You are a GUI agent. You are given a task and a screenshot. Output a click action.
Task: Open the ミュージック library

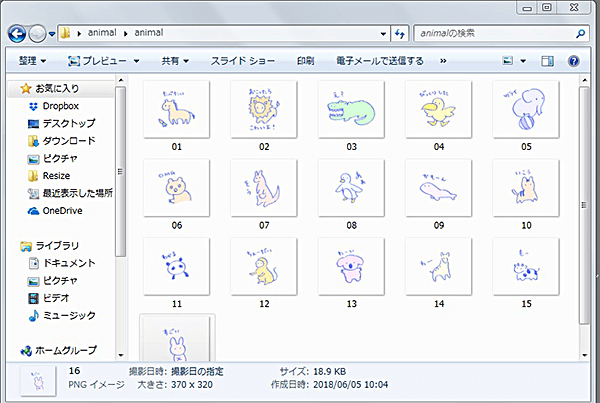[x=69, y=315]
